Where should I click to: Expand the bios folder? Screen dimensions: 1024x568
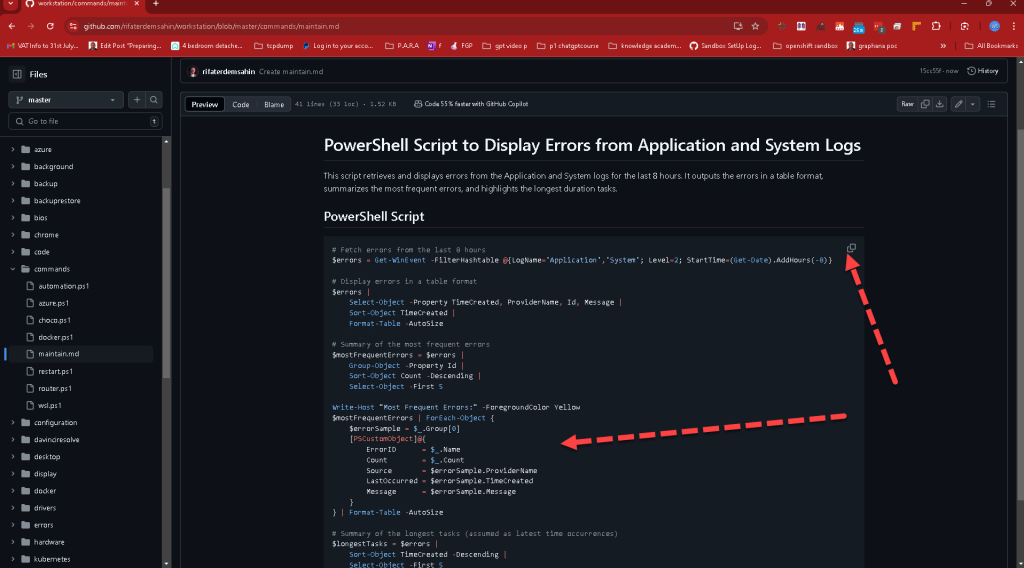coord(13,217)
